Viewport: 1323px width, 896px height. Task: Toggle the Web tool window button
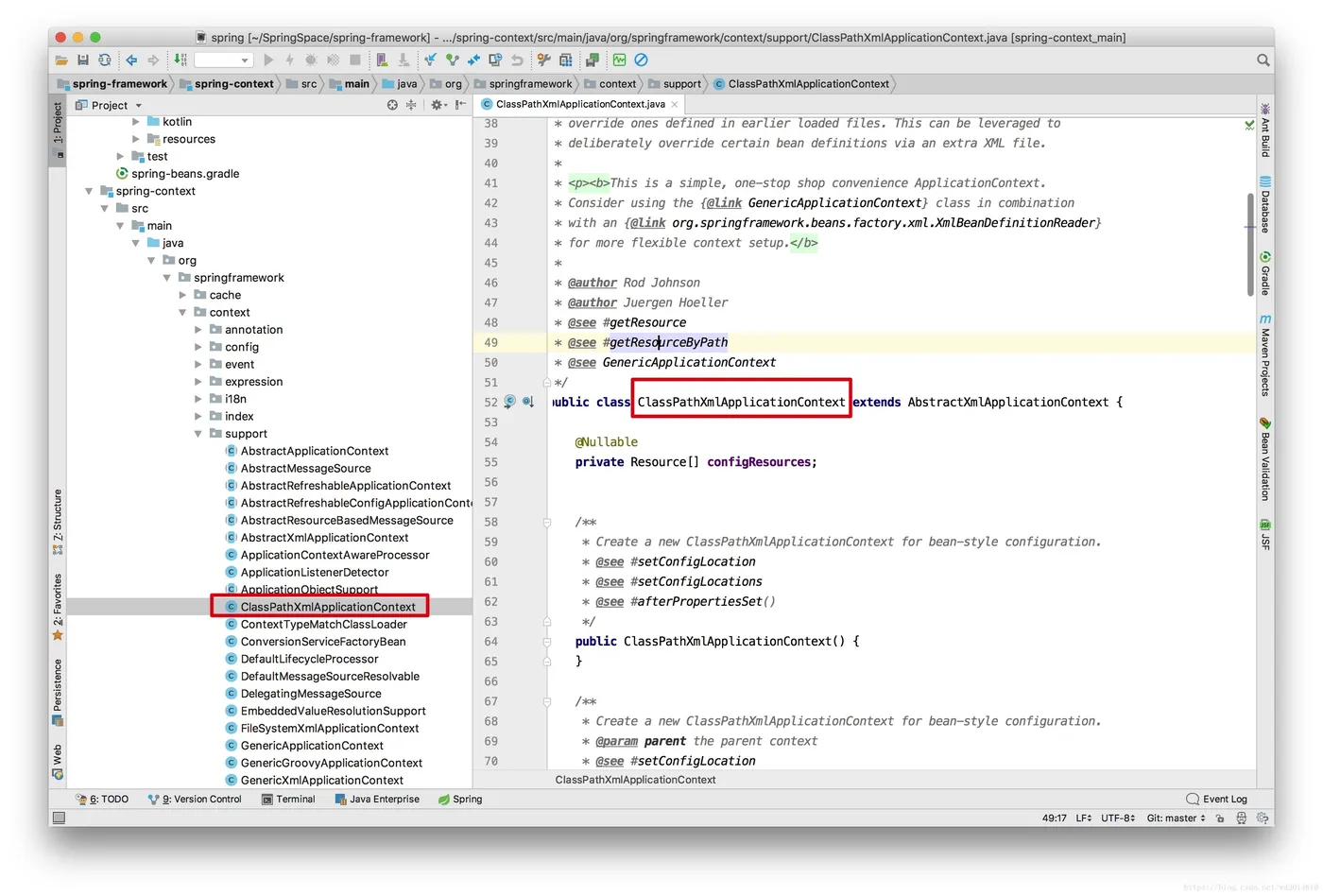coord(58,762)
